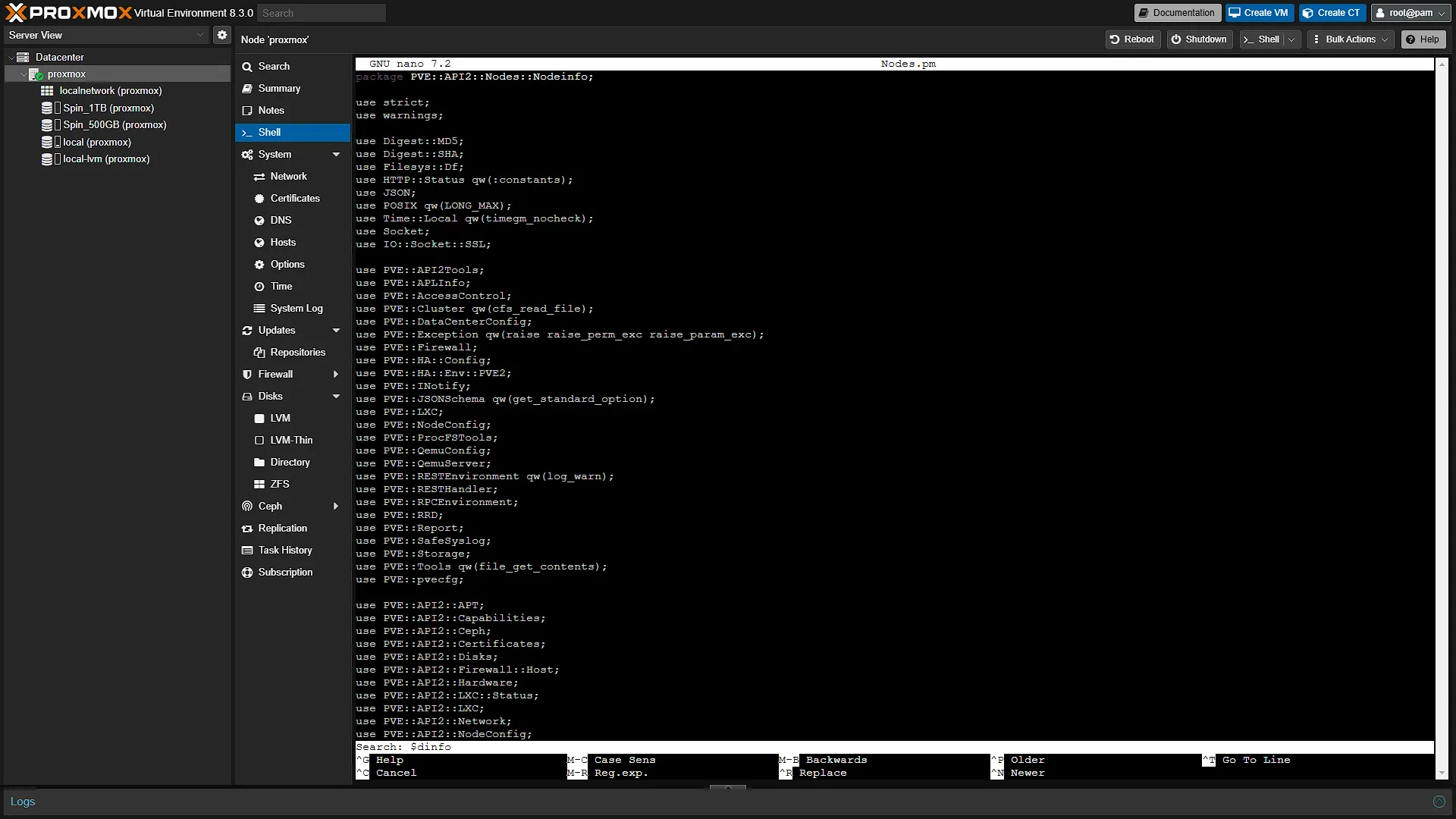Open the Replication menu item

293,529
